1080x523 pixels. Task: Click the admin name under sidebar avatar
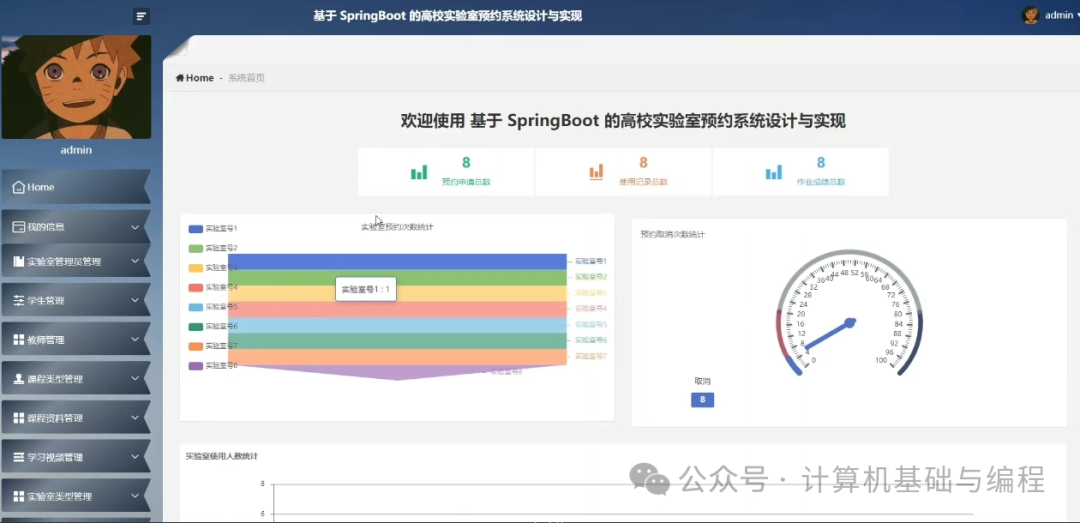pyautogui.click(x=76, y=150)
